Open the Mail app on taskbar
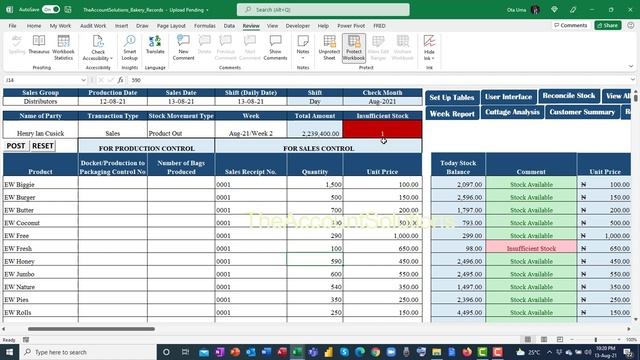Screen dimensions: 640x360 [x=204, y=352]
